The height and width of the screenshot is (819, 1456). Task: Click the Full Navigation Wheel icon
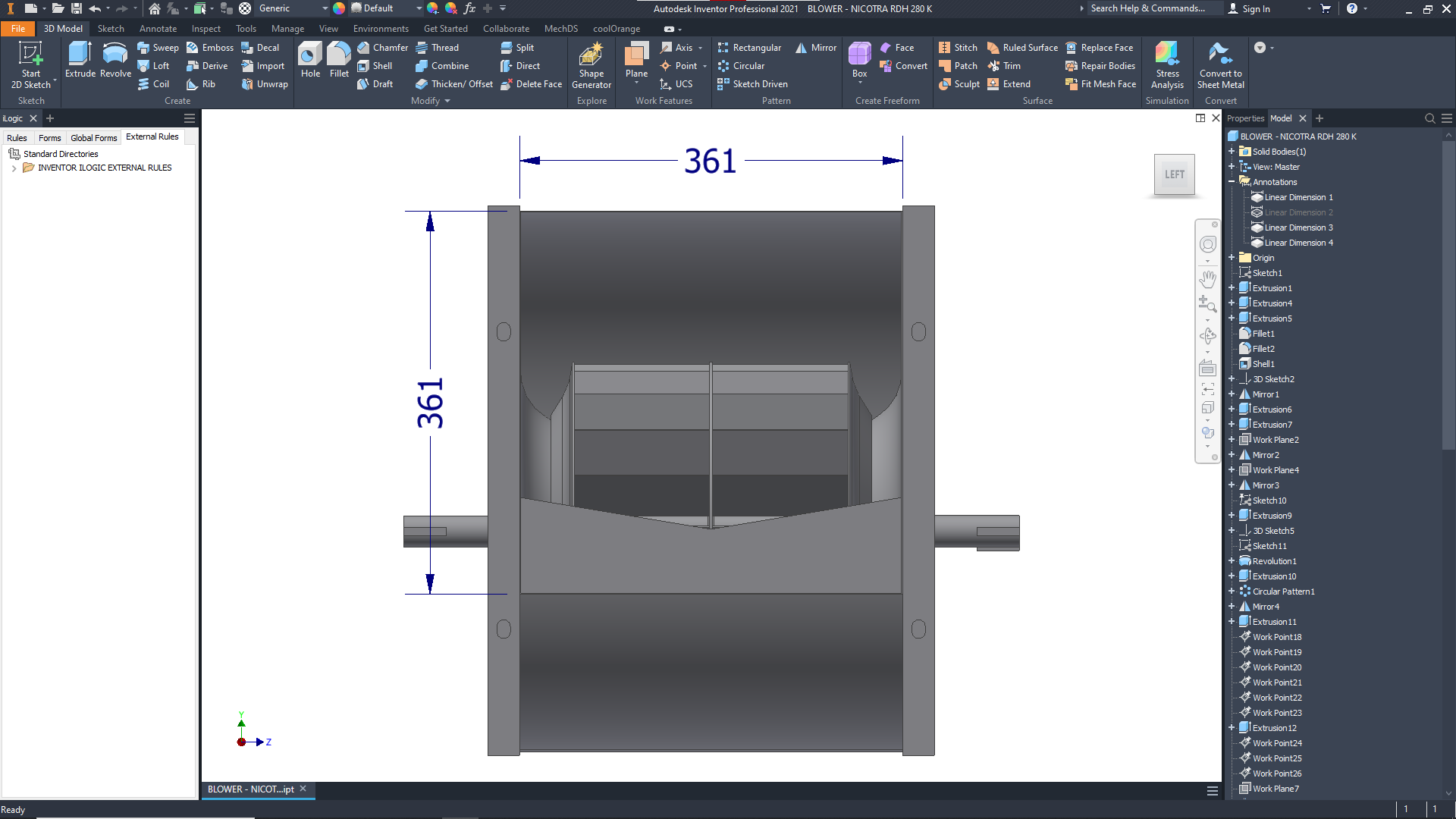pyautogui.click(x=1207, y=244)
